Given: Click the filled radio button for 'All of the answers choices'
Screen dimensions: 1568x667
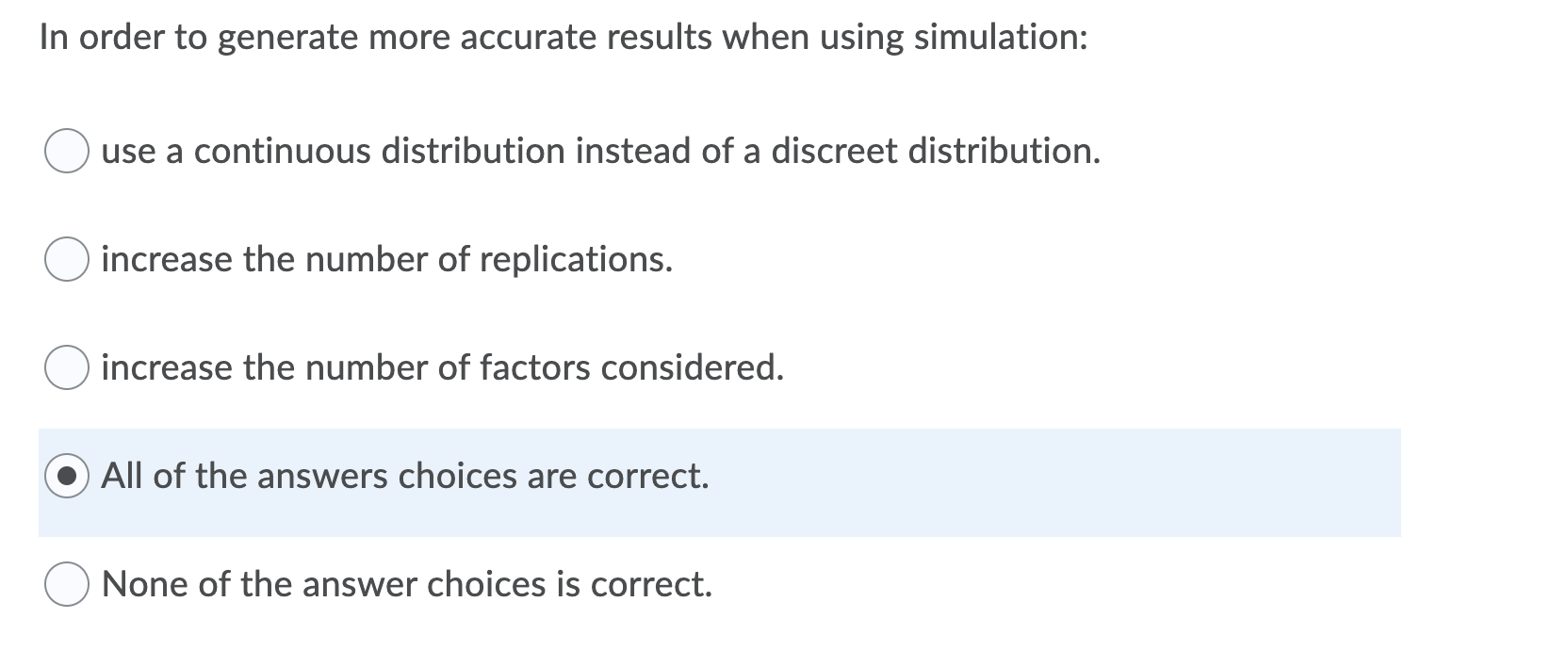Looking at the screenshot, I should pos(66,476).
